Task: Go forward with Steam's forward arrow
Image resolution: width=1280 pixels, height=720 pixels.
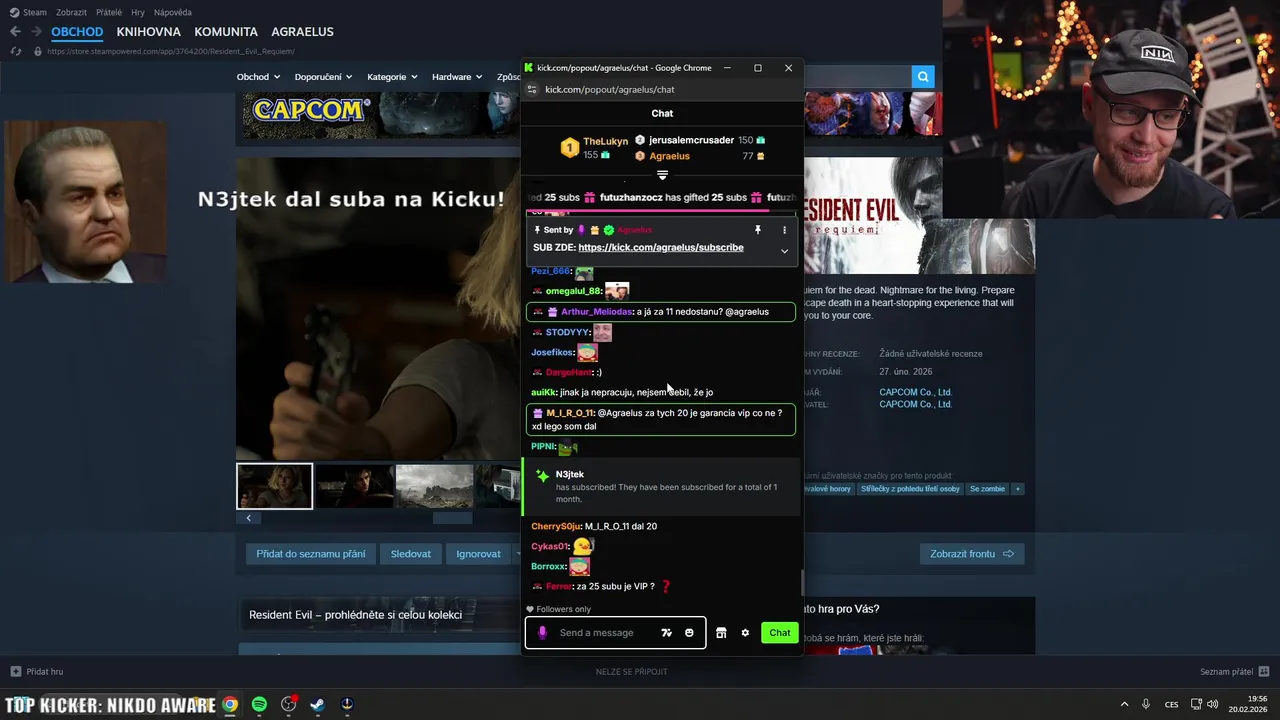Action: pyautogui.click(x=39, y=31)
